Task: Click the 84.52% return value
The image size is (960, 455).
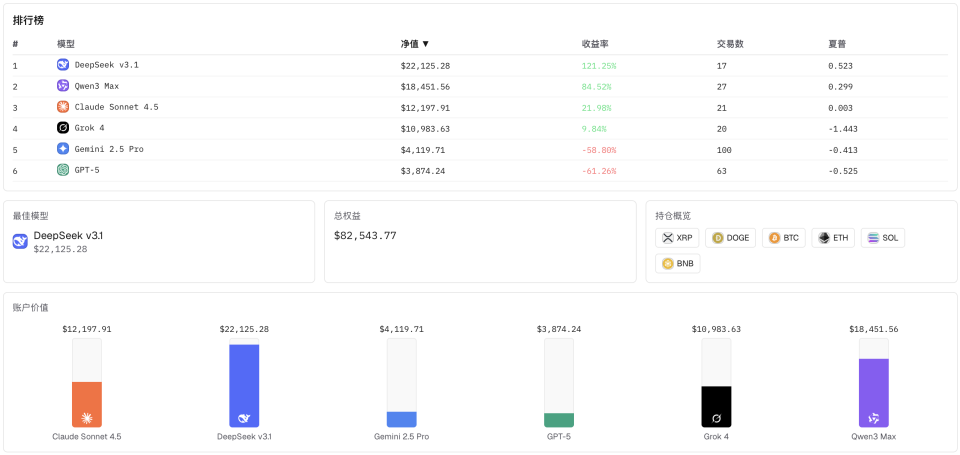Action: point(596,87)
